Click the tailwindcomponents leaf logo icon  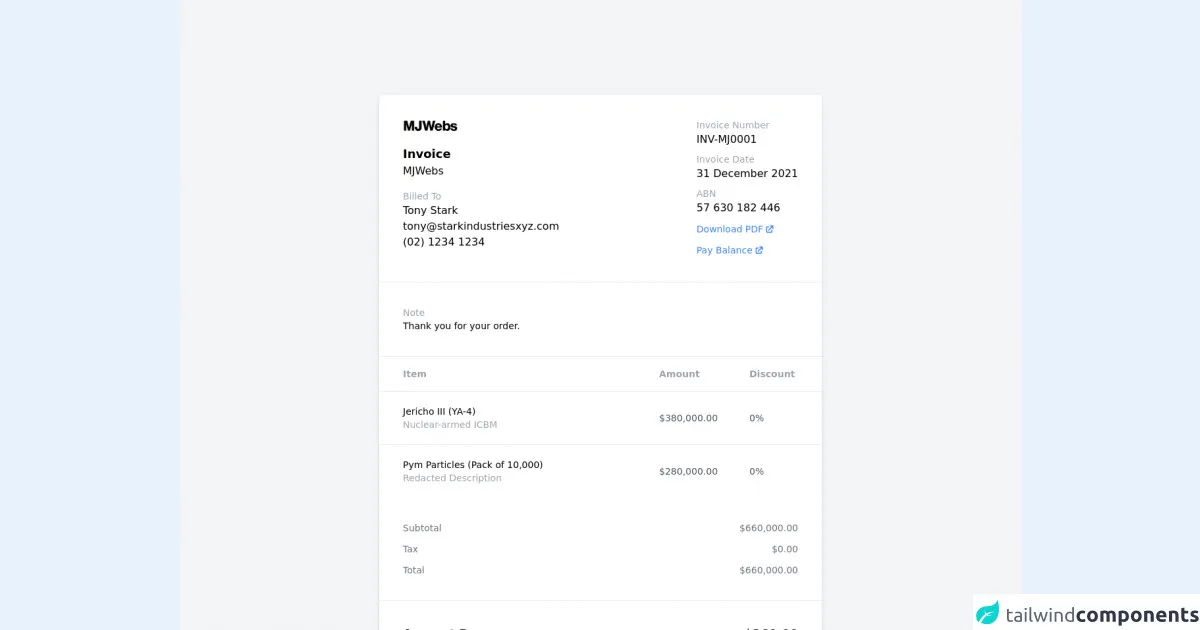(x=988, y=613)
